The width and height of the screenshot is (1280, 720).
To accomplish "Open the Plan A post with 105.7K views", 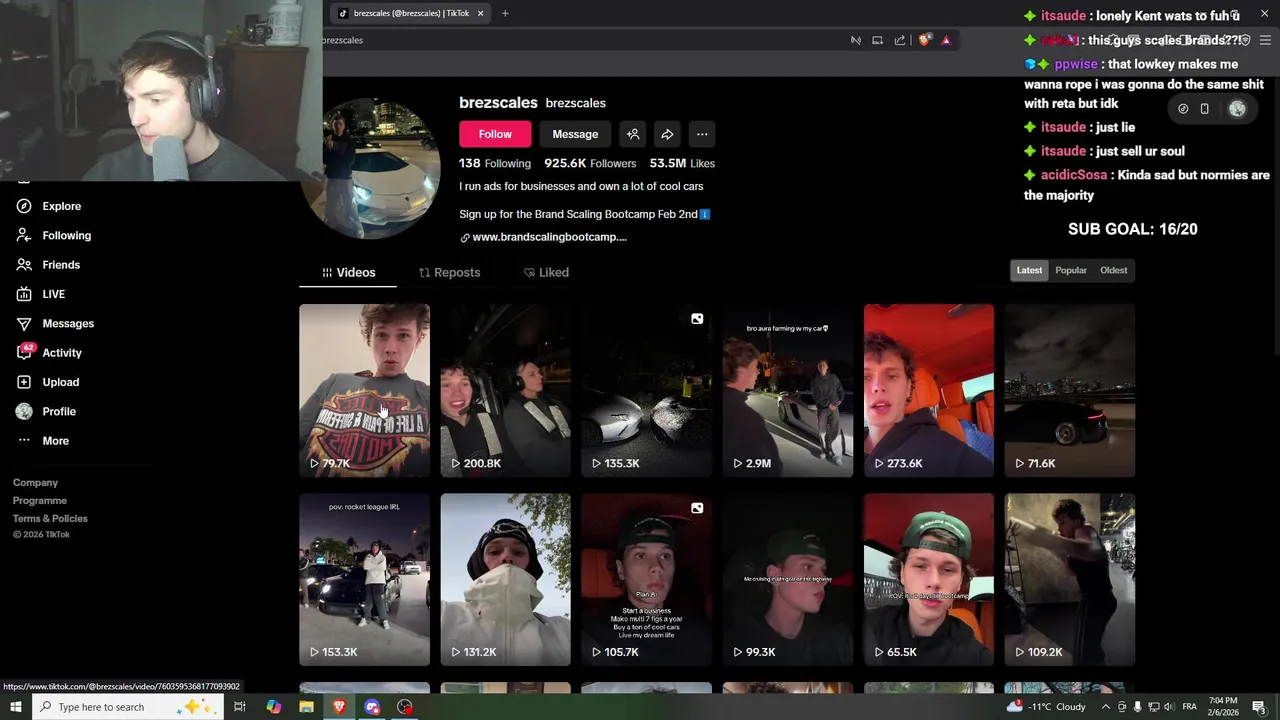I will click(x=646, y=579).
